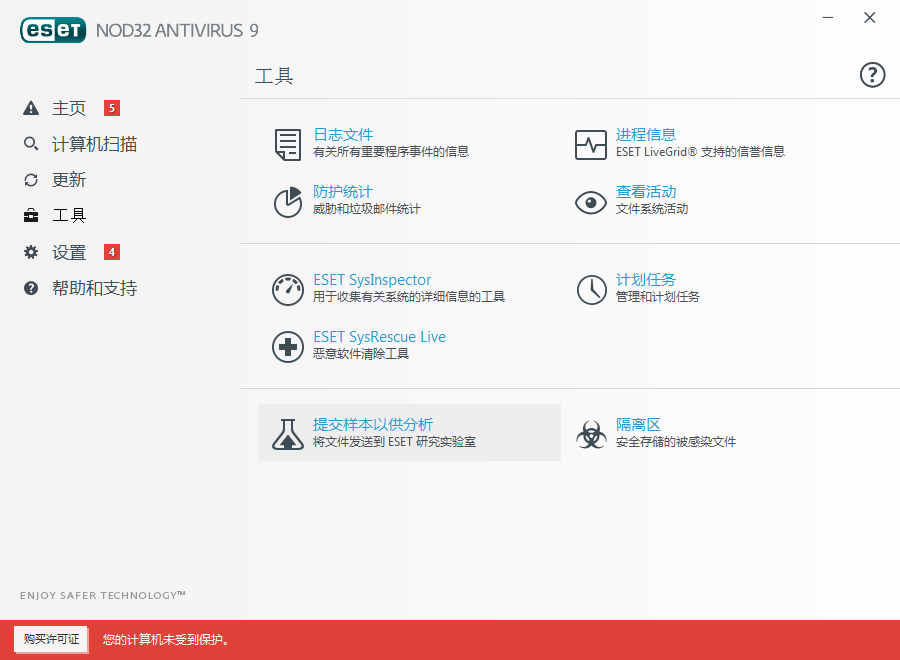This screenshot has height=660, width=900.
Task: Open the 隔离区 link
Action: point(638,424)
